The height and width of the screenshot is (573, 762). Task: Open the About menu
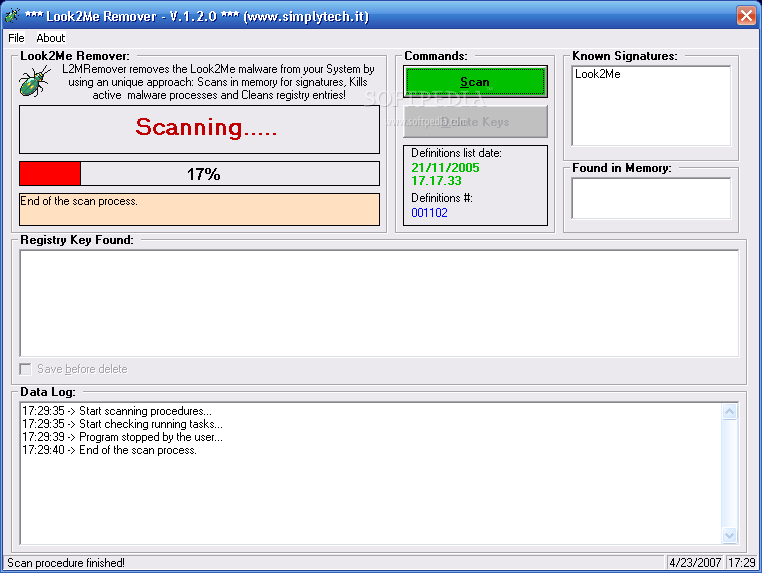click(51, 38)
